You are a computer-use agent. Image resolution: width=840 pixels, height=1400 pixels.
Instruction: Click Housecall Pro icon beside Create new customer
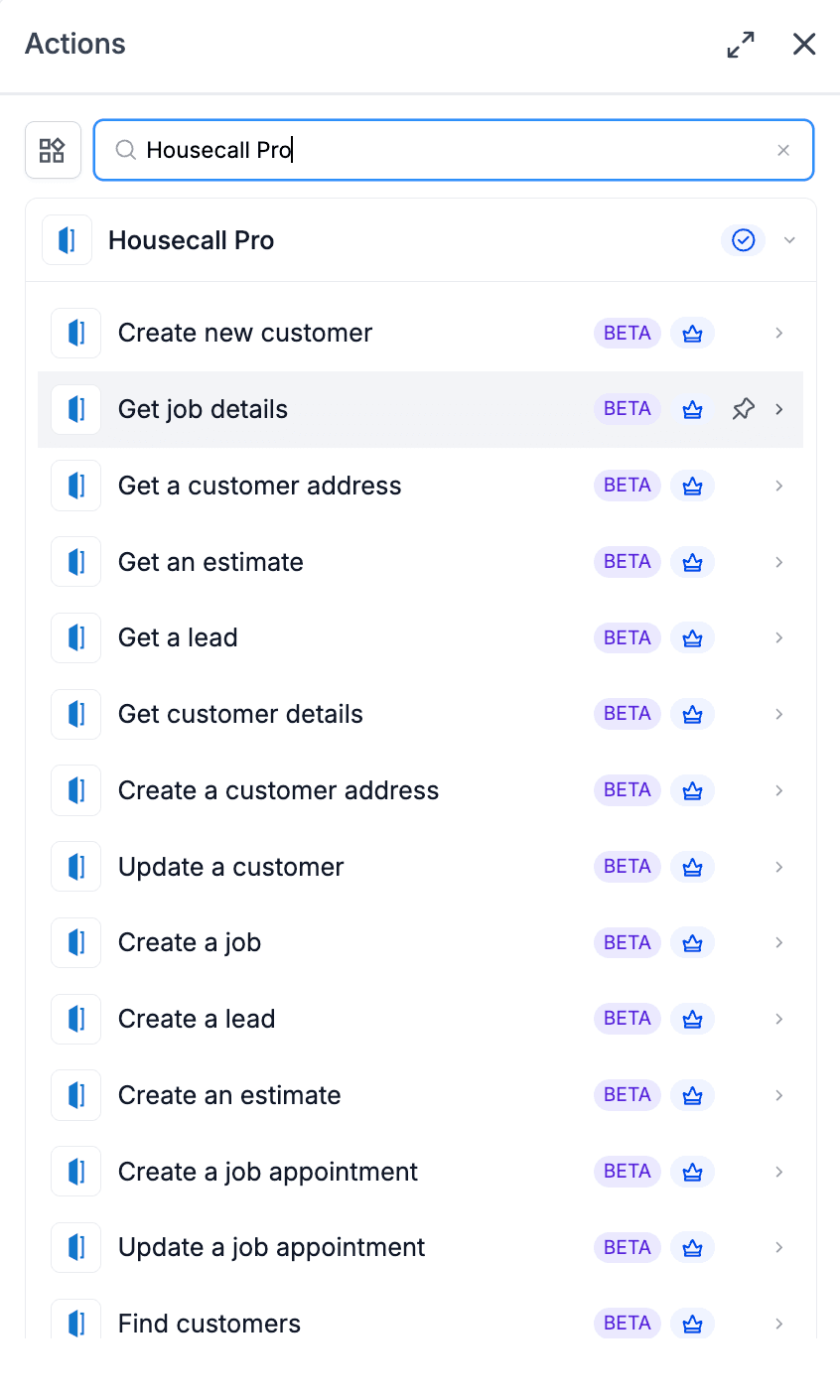[76, 333]
